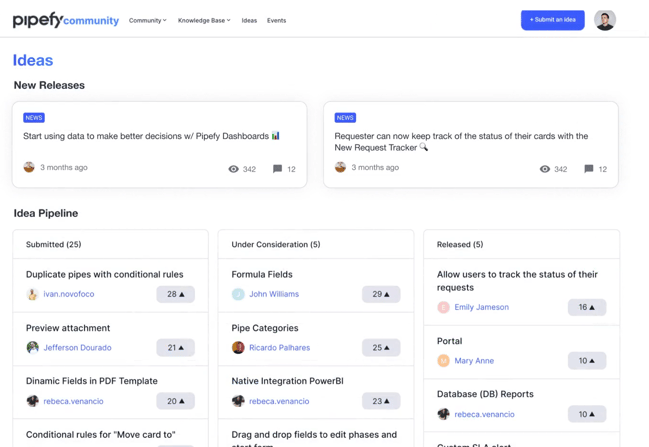Open the user profile avatar

pyautogui.click(x=605, y=20)
